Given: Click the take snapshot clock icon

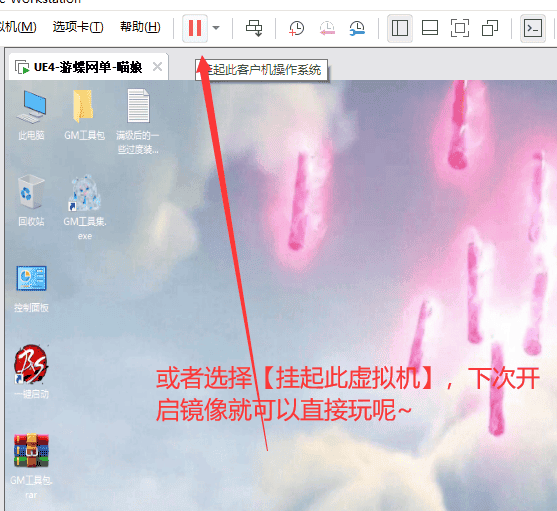Looking at the screenshot, I should tap(296, 28).
